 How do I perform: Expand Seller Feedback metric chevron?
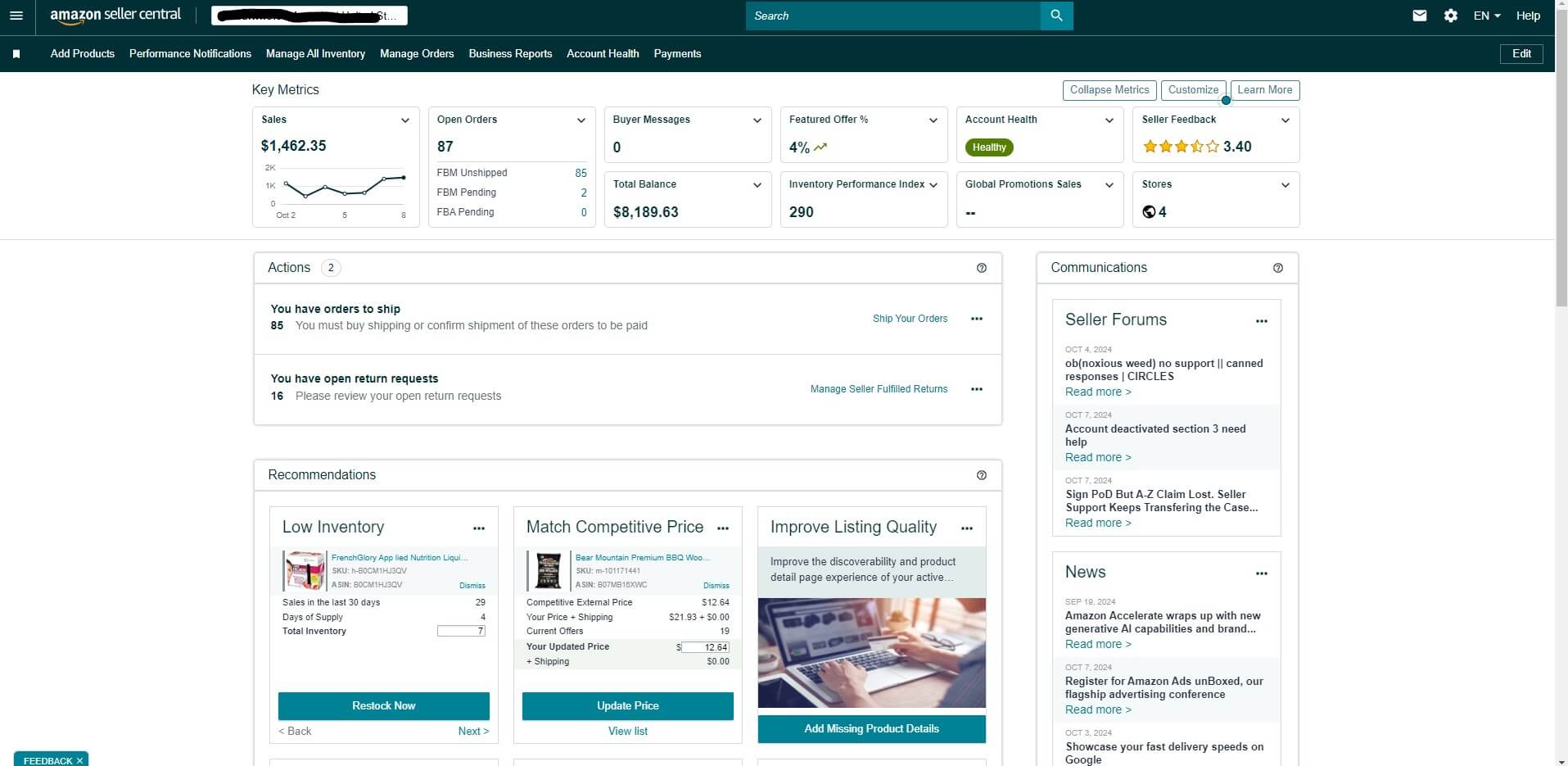coord(1285,120)
